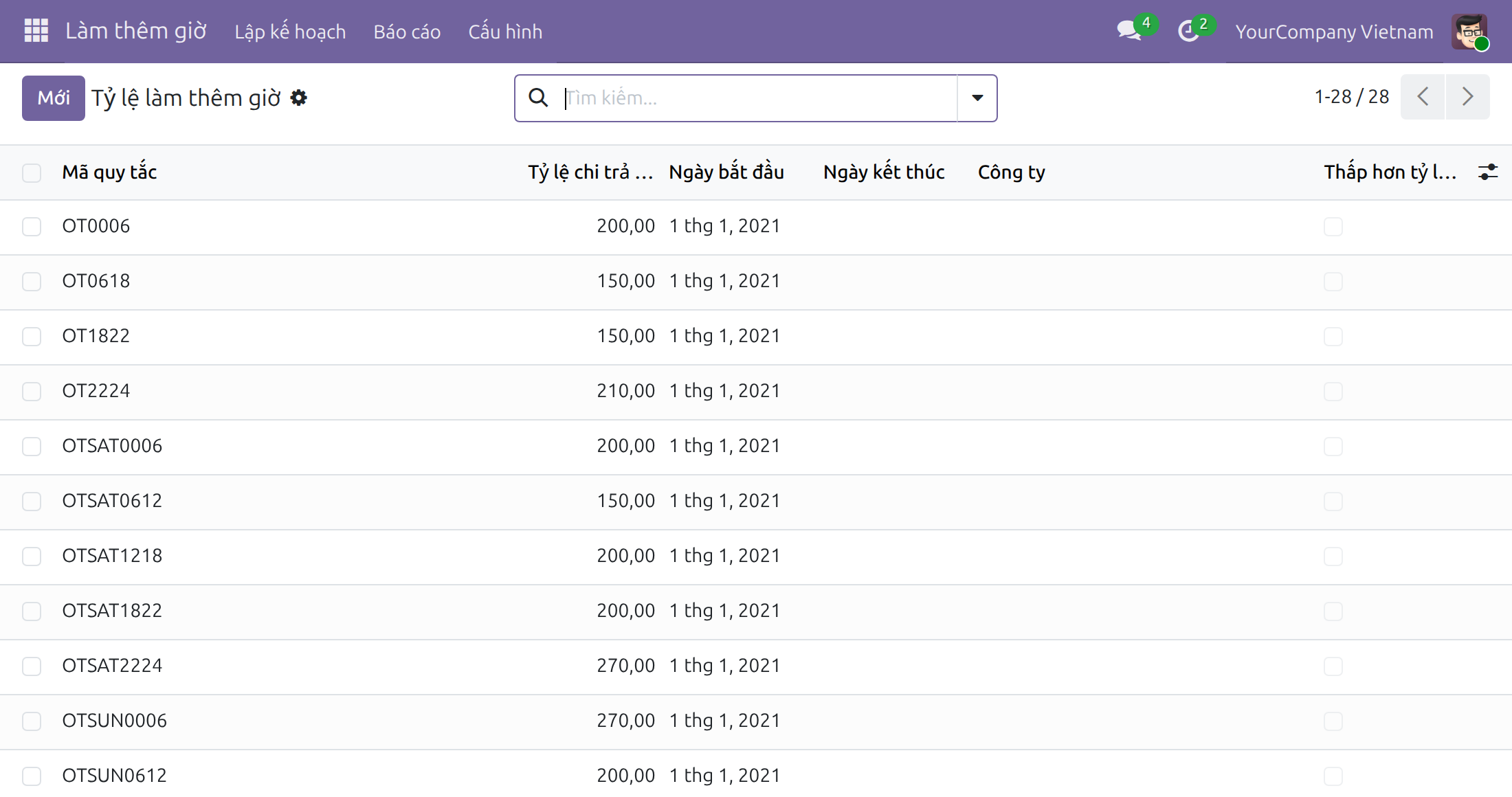The height and width of the screenshot is (797, 1512).
Task: Open the activities clock icon
Action: pyautogui.click(x=1188, y=31)
